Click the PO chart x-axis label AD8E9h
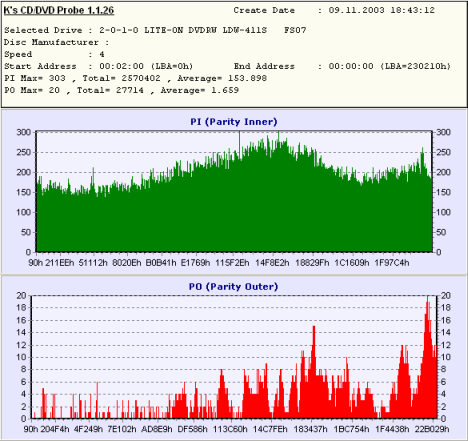The image size is (468, 441). (157, 429)
